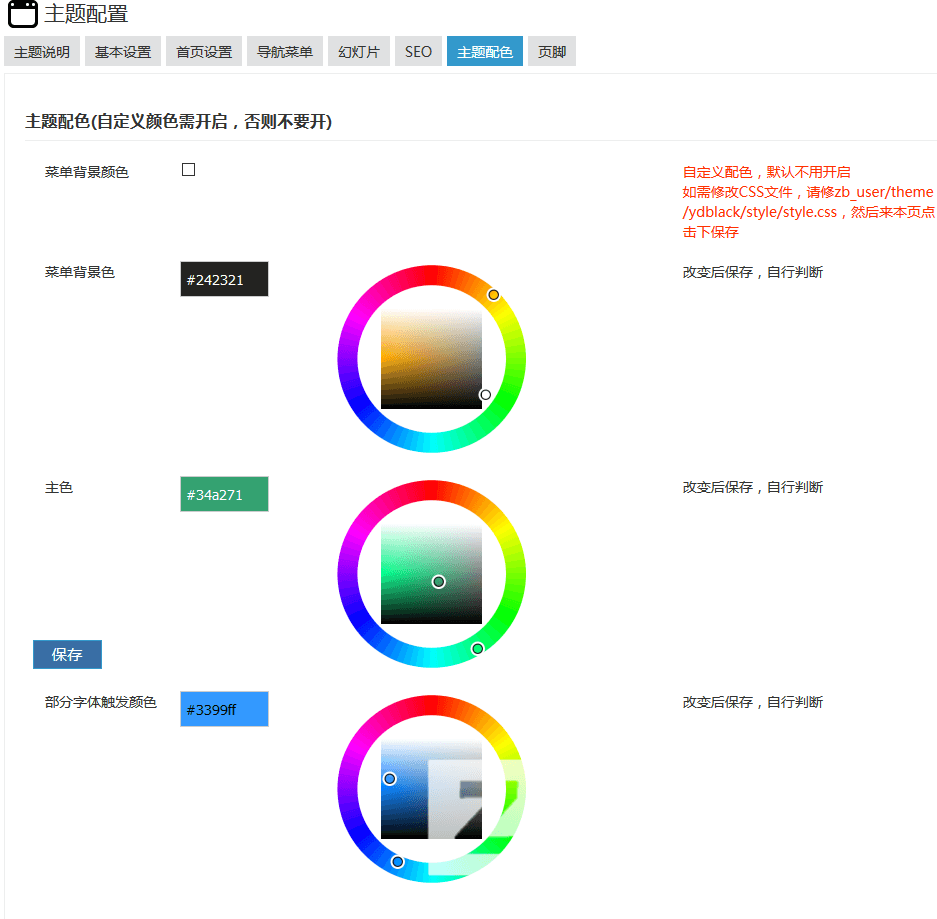Open the 导航菜单 tab
Viewport: 937px width, 919px height.
click(x=284, y=51)
